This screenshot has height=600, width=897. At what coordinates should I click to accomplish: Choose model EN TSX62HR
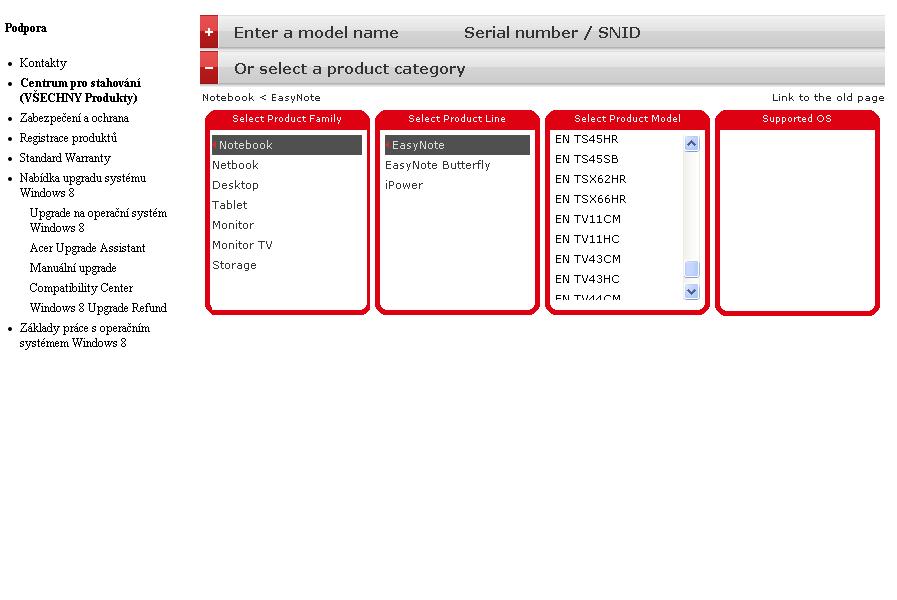pos(590,179)
